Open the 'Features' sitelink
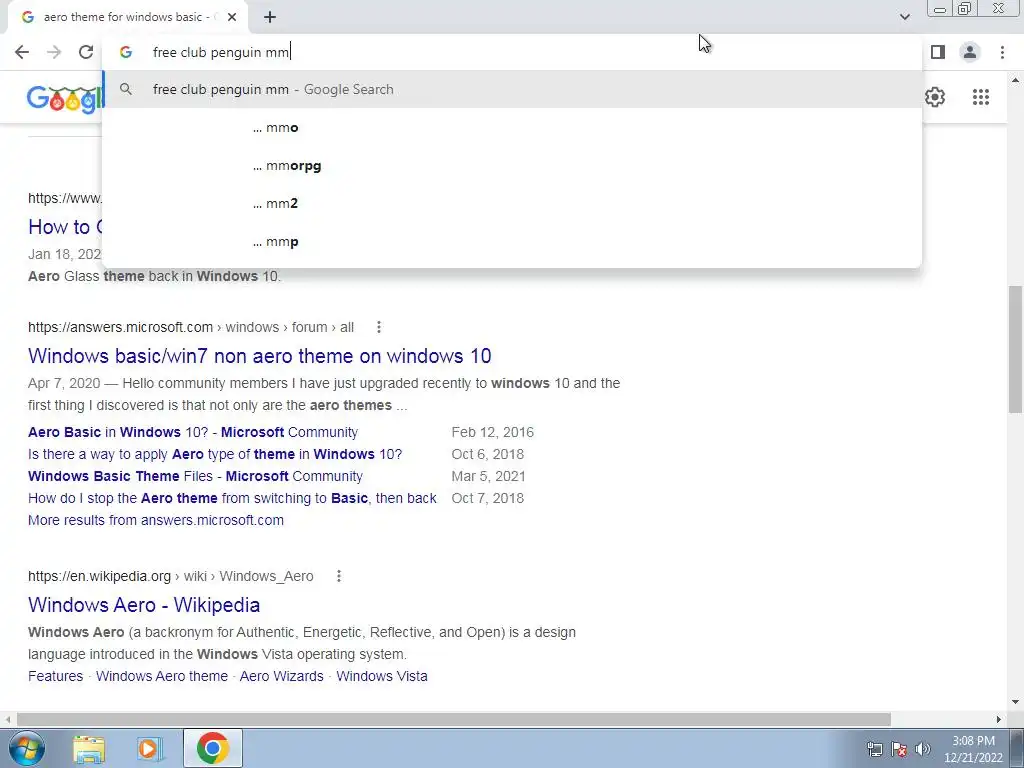 click(x=56, y=677)
